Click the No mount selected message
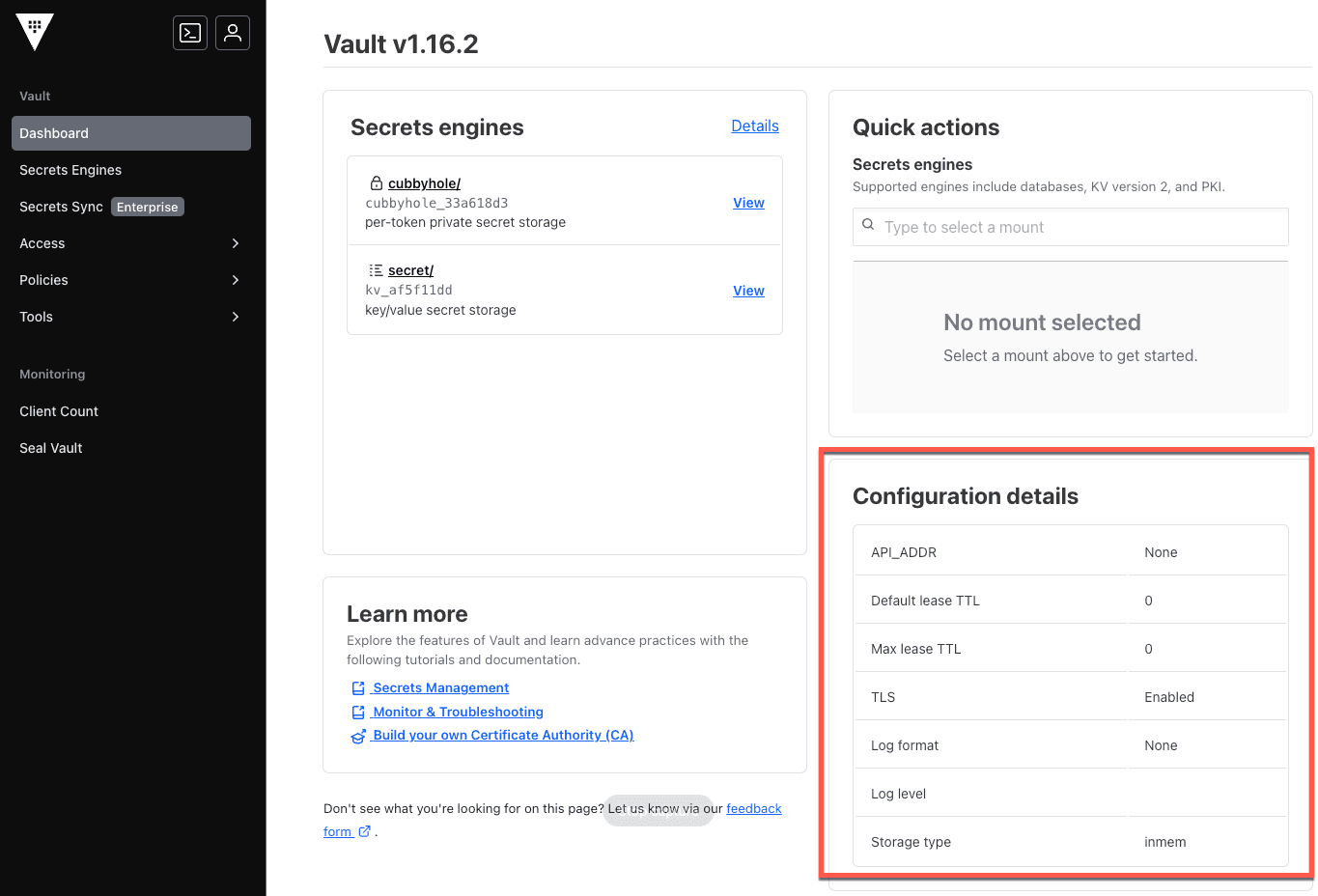The width and height of the screenshot is (1318, 896). coord(1042,322)
